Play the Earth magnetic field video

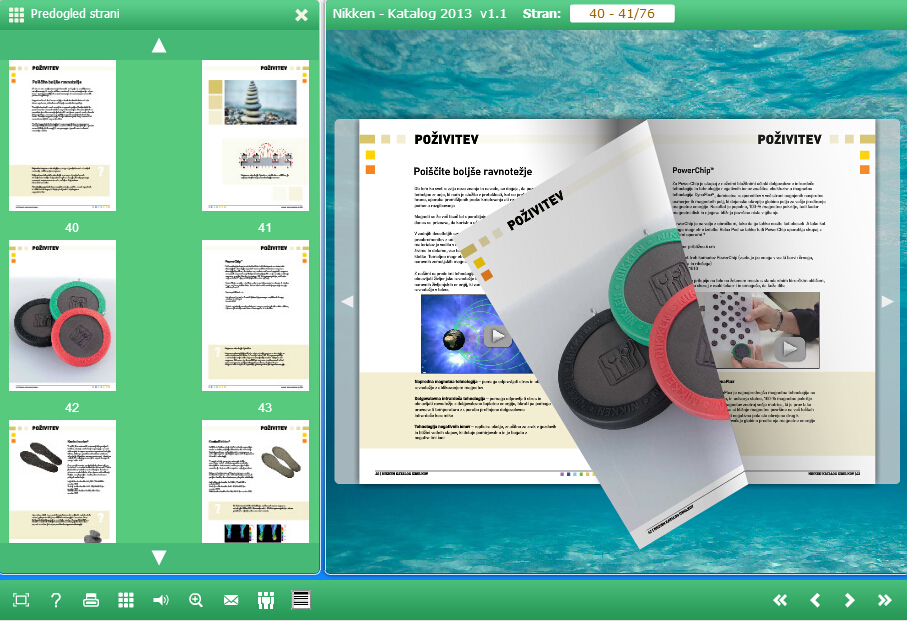point(497,336)
